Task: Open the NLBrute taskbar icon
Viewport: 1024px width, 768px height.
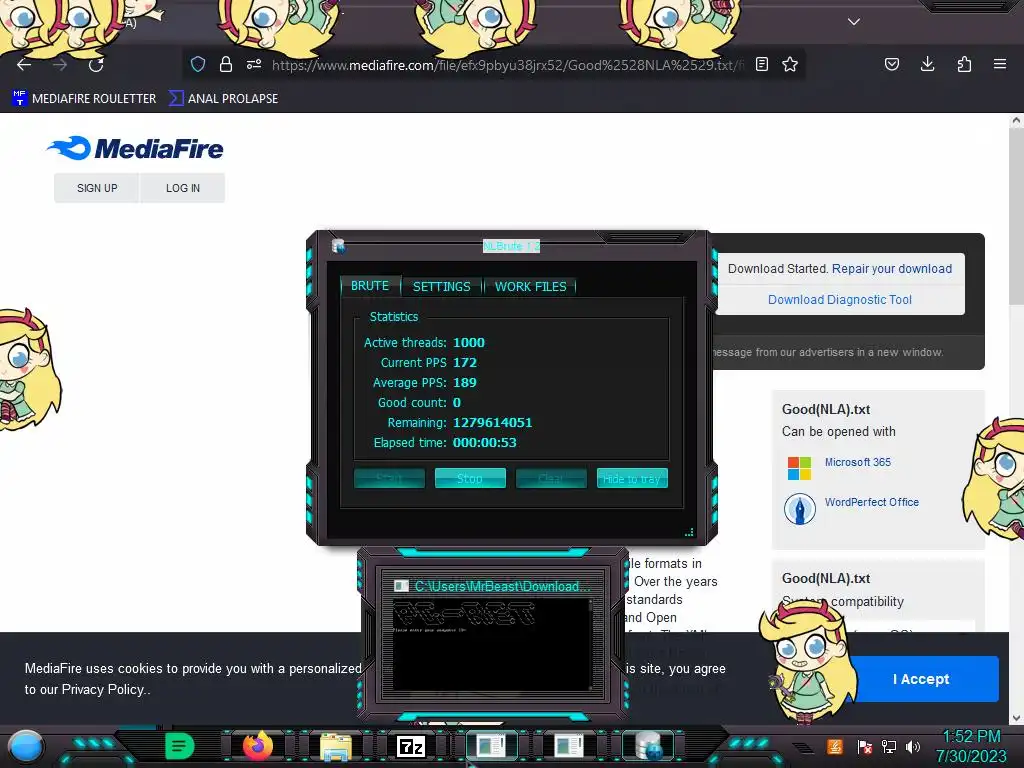Action: pos(648,746)
